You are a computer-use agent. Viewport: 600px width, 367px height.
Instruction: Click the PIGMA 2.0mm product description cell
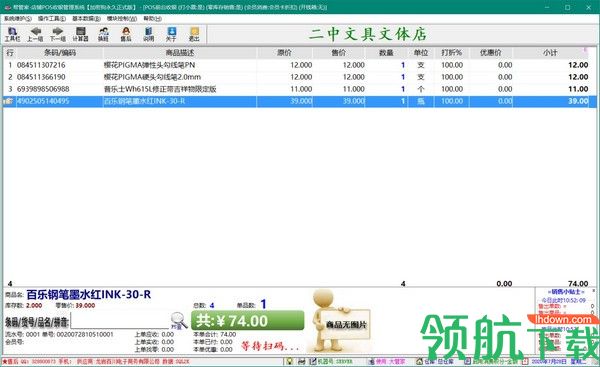click(152, 77)
